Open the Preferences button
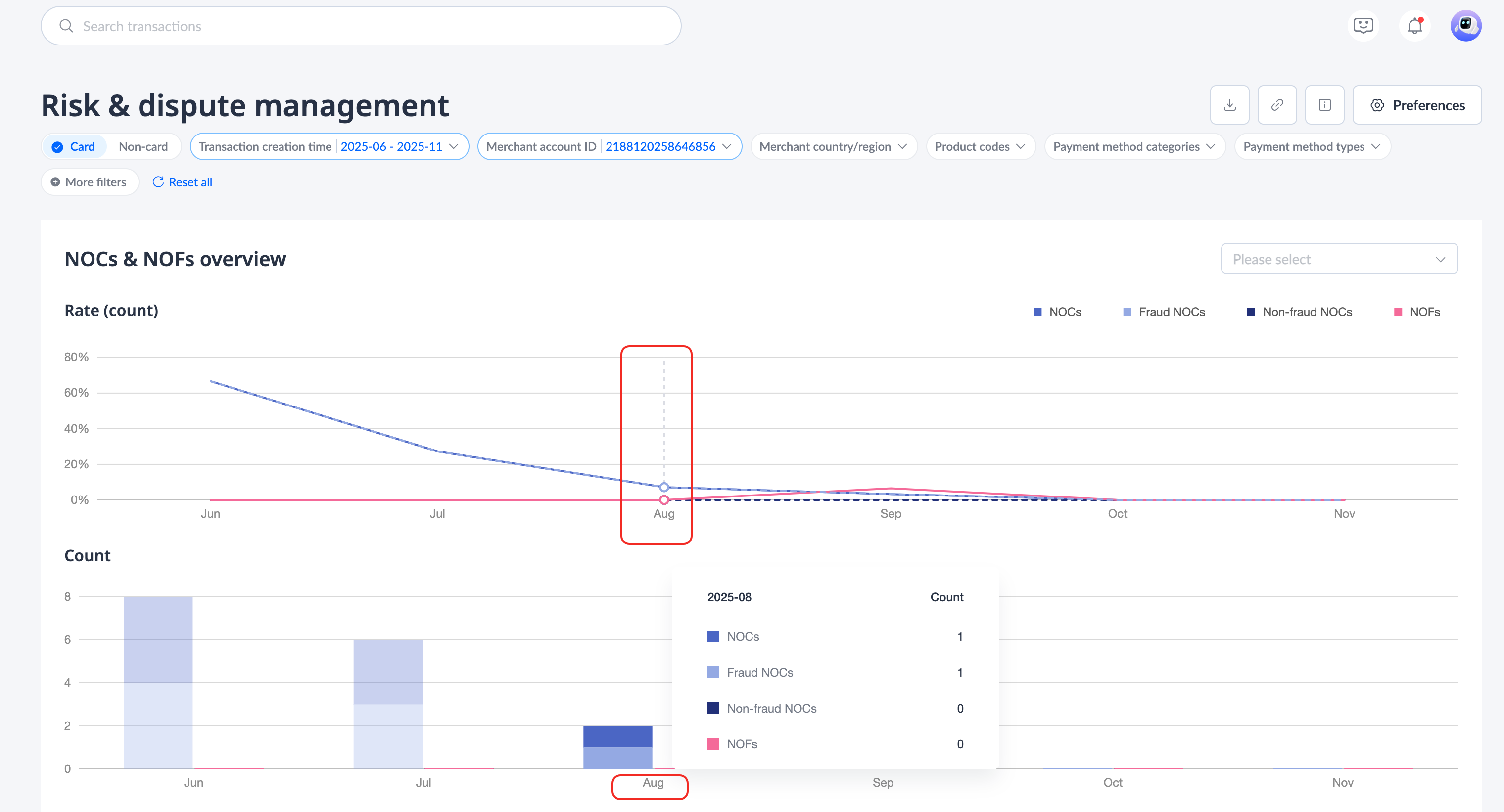 point(1417,105)
